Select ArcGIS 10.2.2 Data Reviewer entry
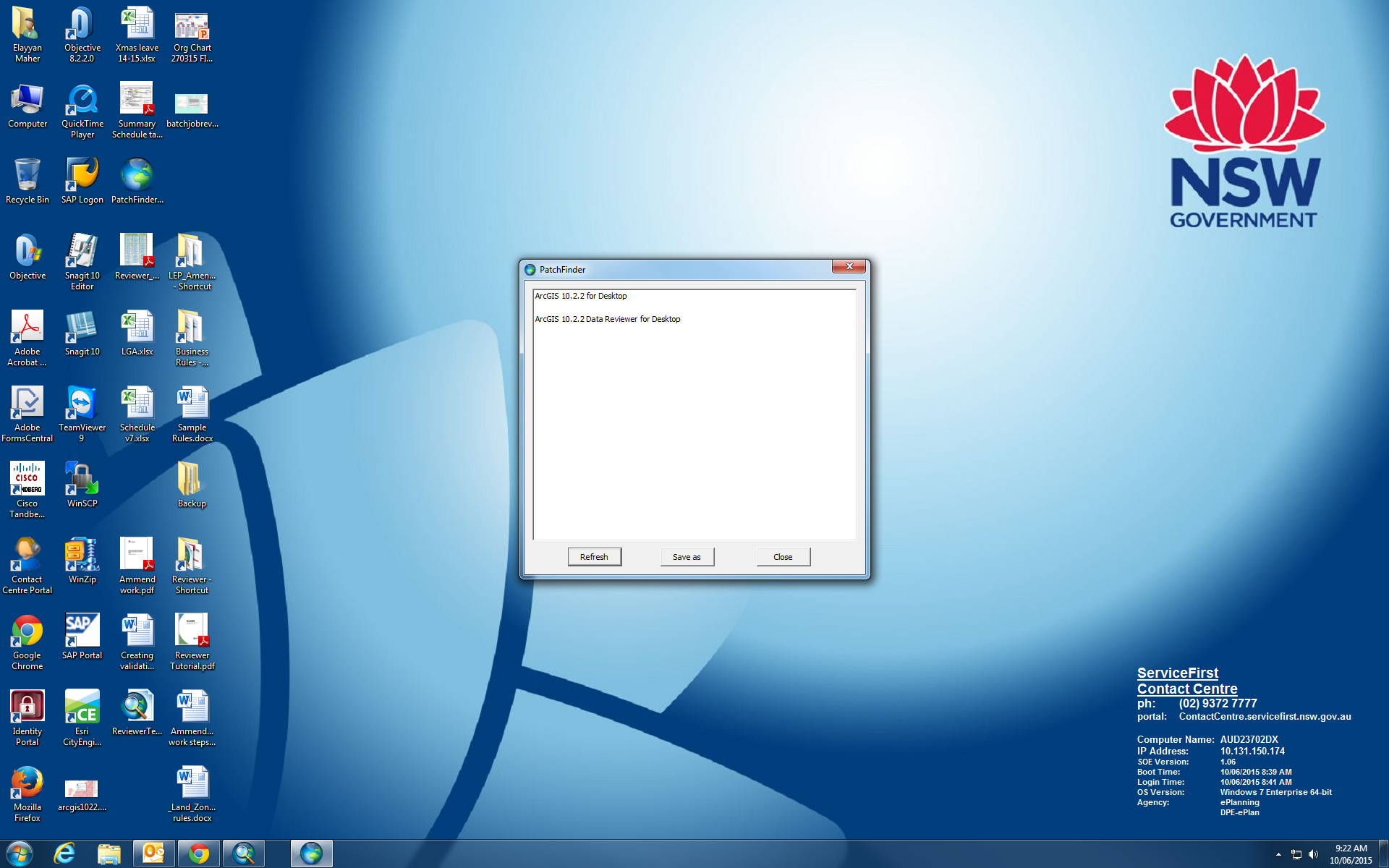This screenshot has height=868, width=1389. (607, 318)
